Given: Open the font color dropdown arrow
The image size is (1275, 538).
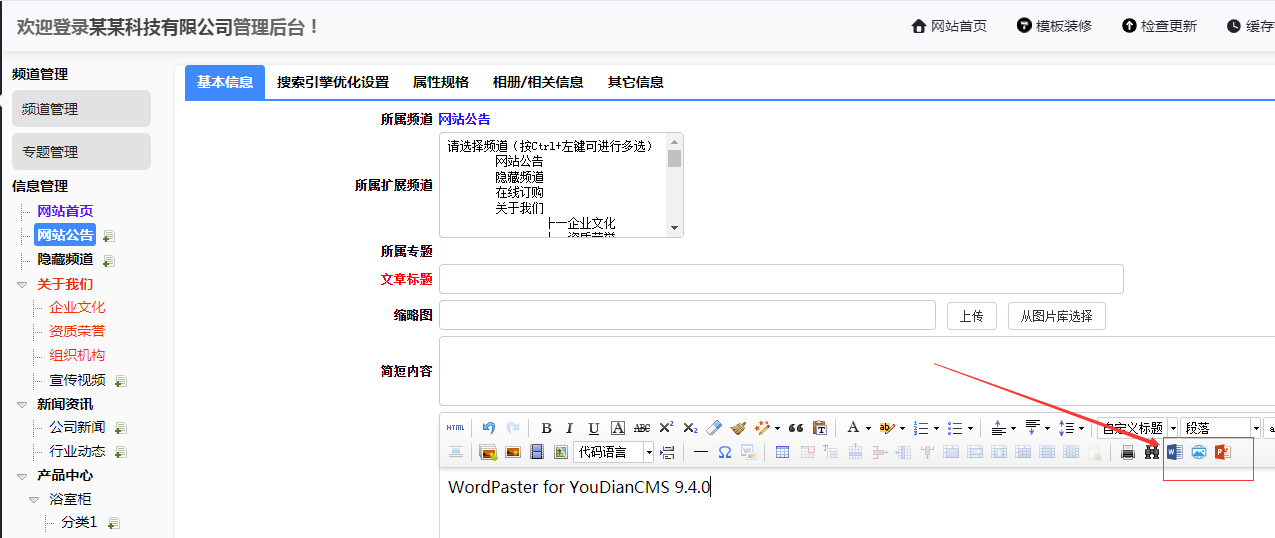Looking at the screenshot, I should coord(868,428).
